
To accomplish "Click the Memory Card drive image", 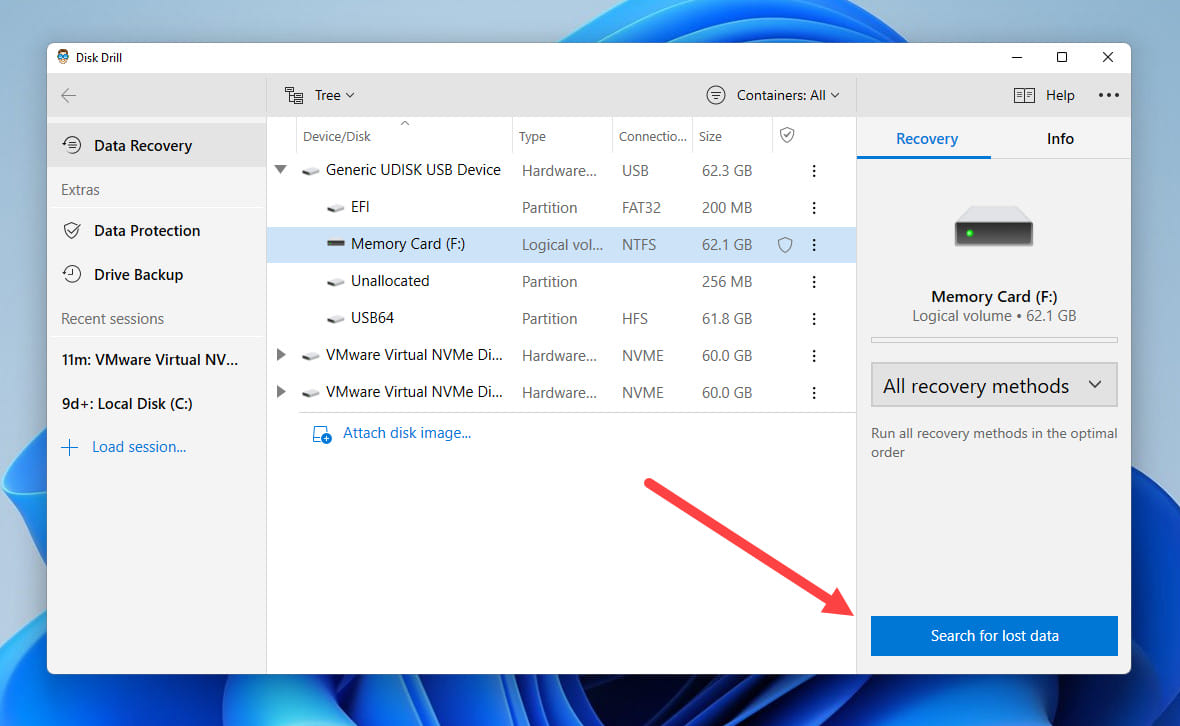I will (993, 226).
